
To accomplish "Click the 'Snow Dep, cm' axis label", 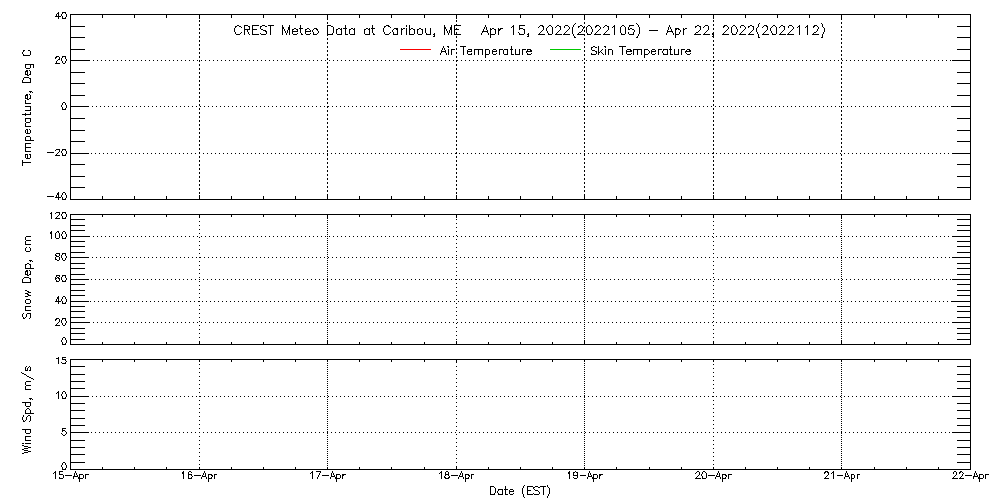I will click(27, 279).
